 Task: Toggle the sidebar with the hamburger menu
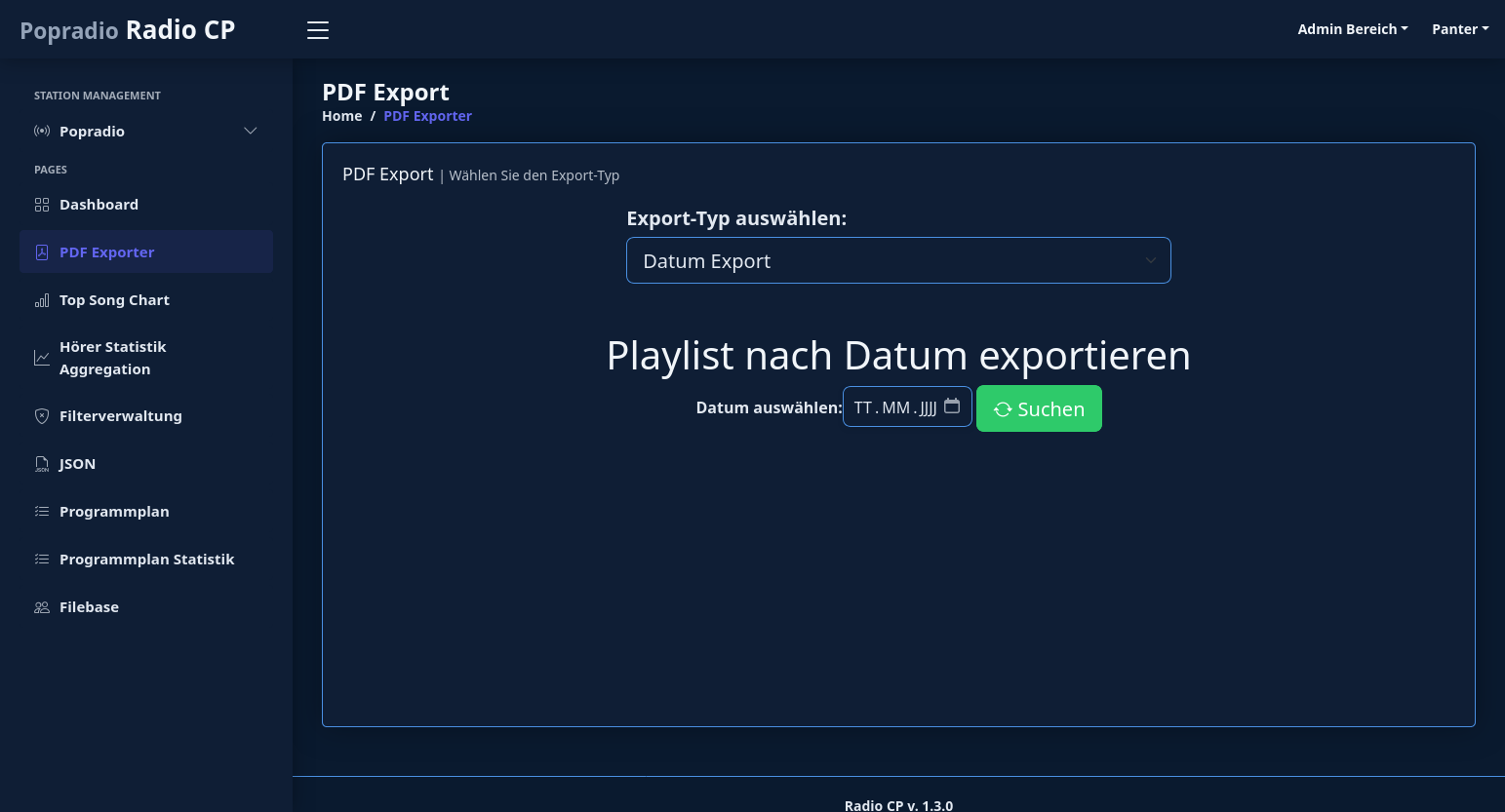click(x=318, y=29)
